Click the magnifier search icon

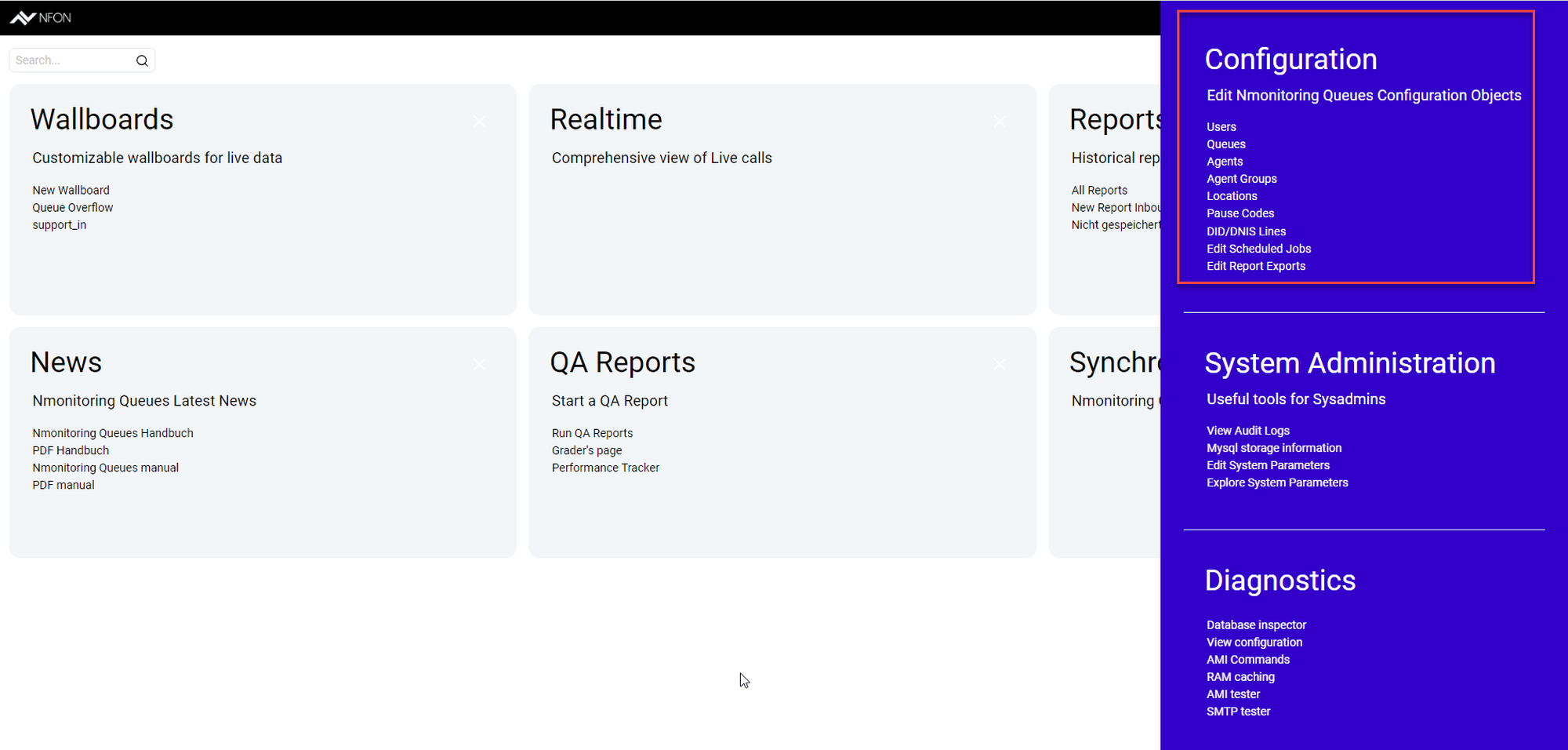142,60
